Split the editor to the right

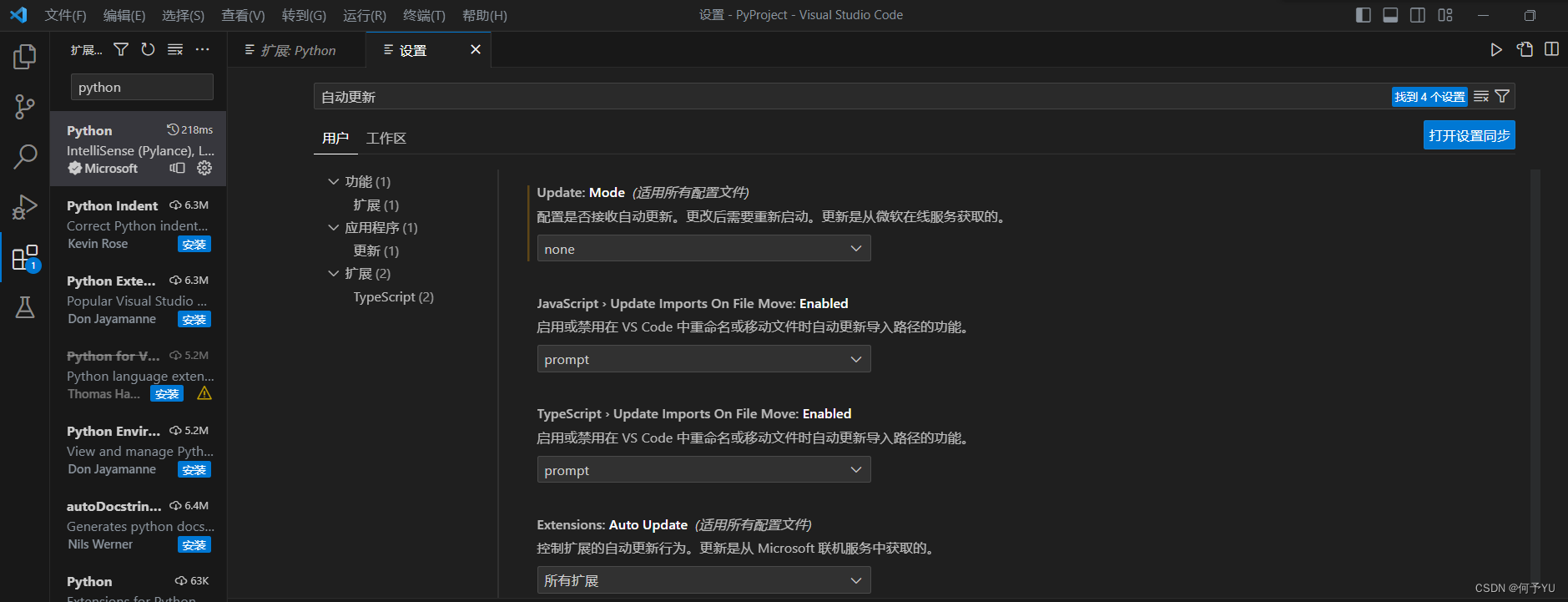(x=1551, y=50)
